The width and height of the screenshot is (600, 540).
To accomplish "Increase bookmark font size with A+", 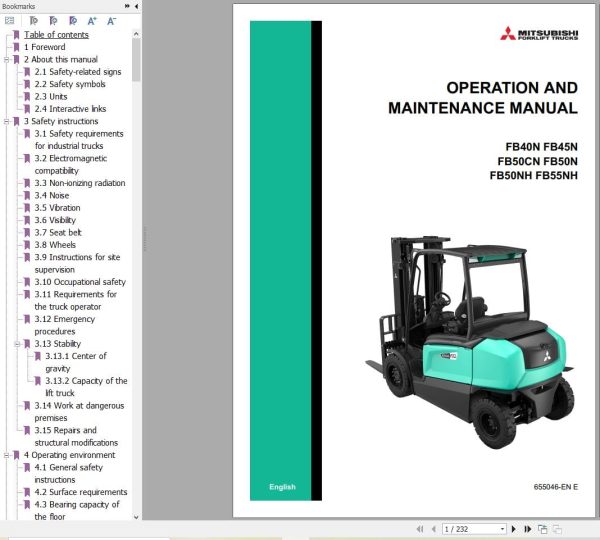I will click(92, 21).
